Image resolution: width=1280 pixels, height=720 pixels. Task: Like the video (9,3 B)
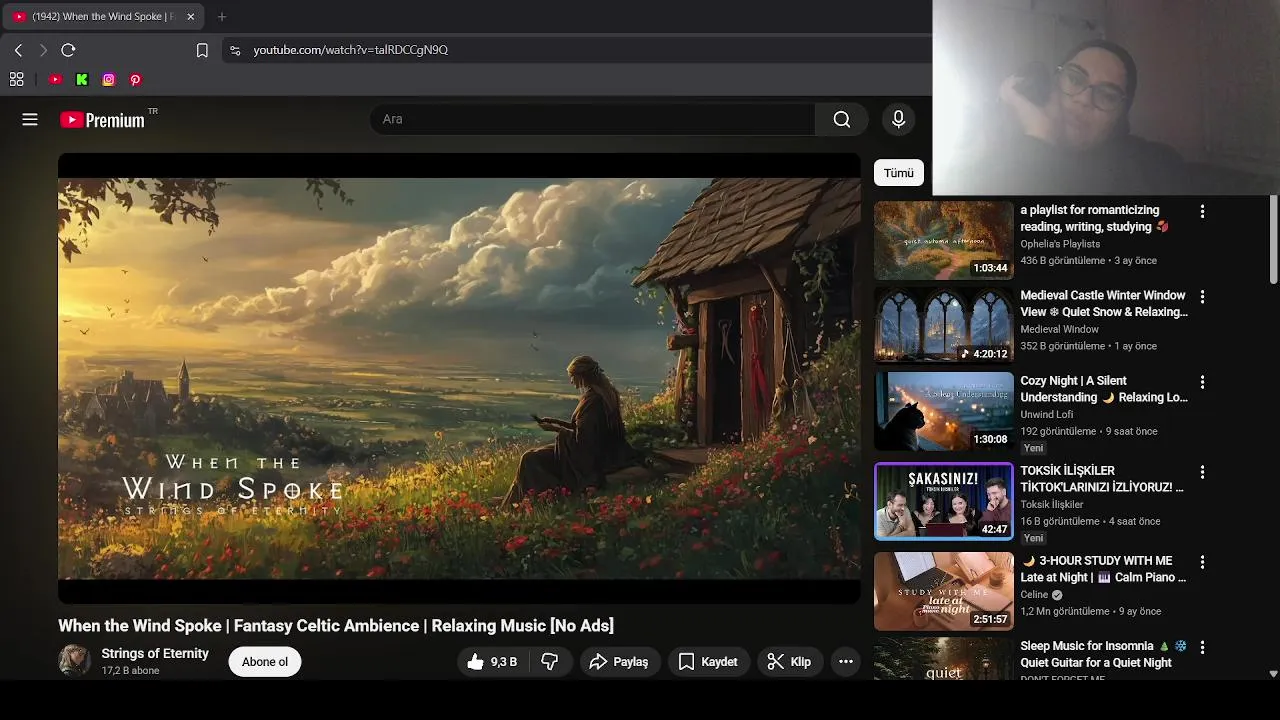click(x=492, y=661)
